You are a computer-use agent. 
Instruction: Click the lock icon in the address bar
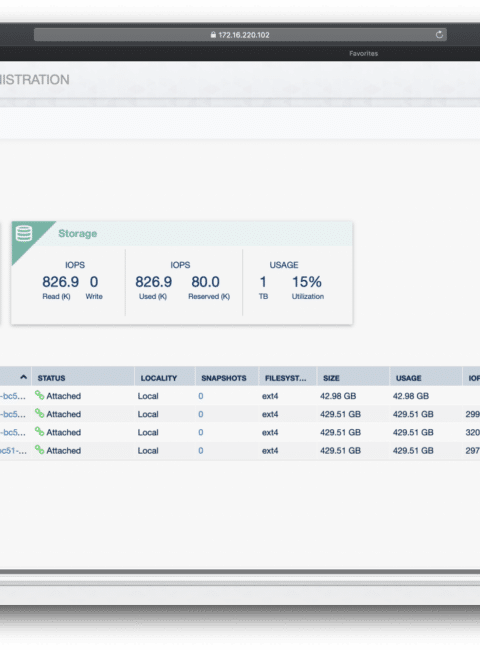coord(213,35)
